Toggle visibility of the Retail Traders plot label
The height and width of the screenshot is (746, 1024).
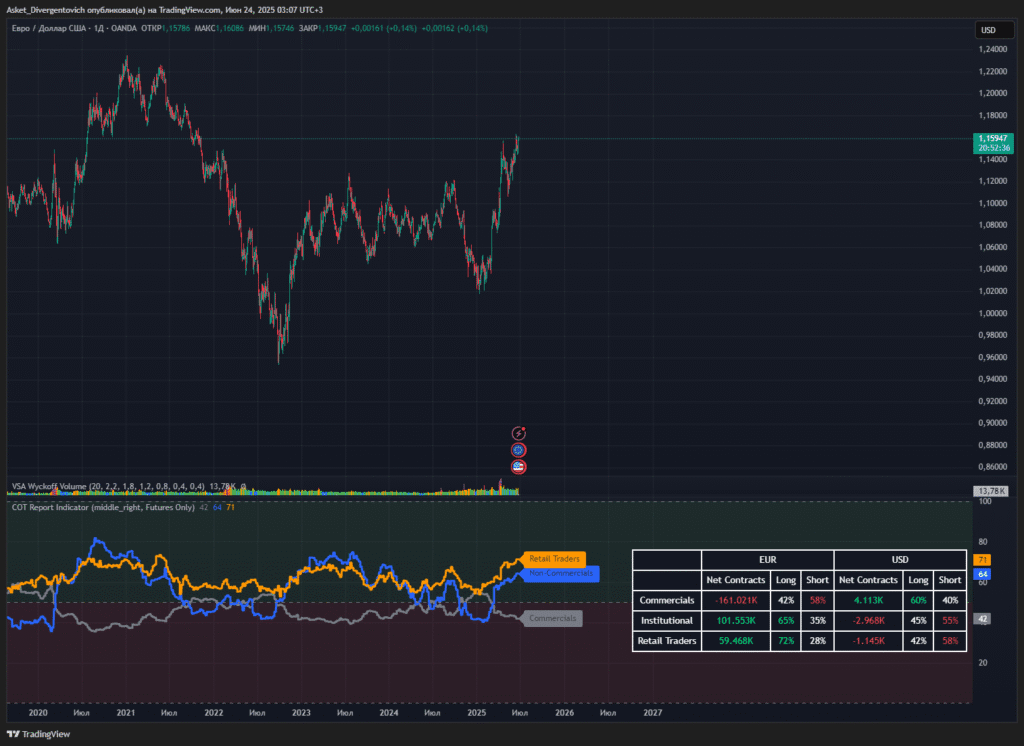pos(553,559)
